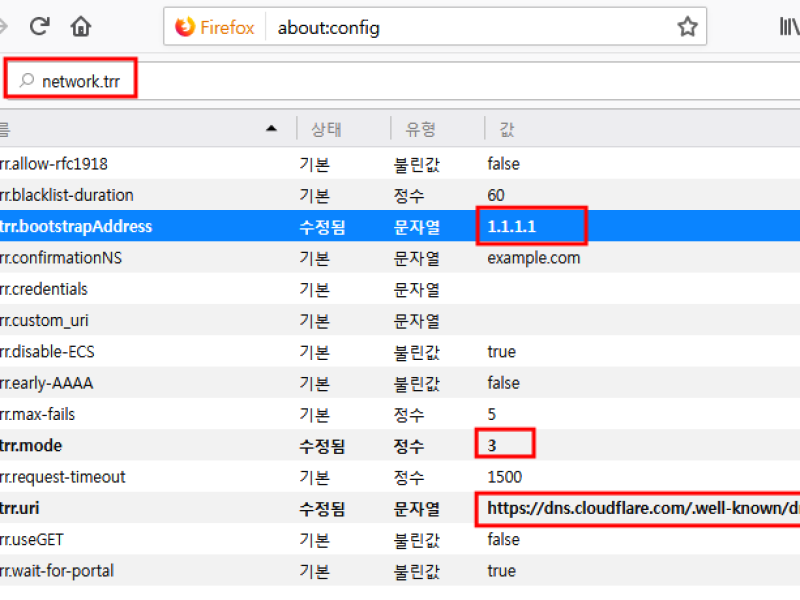Click the value 60 for blacklist-duration
Image resolution: width=800 pixels, height=600 pixels.
(496, 195)
